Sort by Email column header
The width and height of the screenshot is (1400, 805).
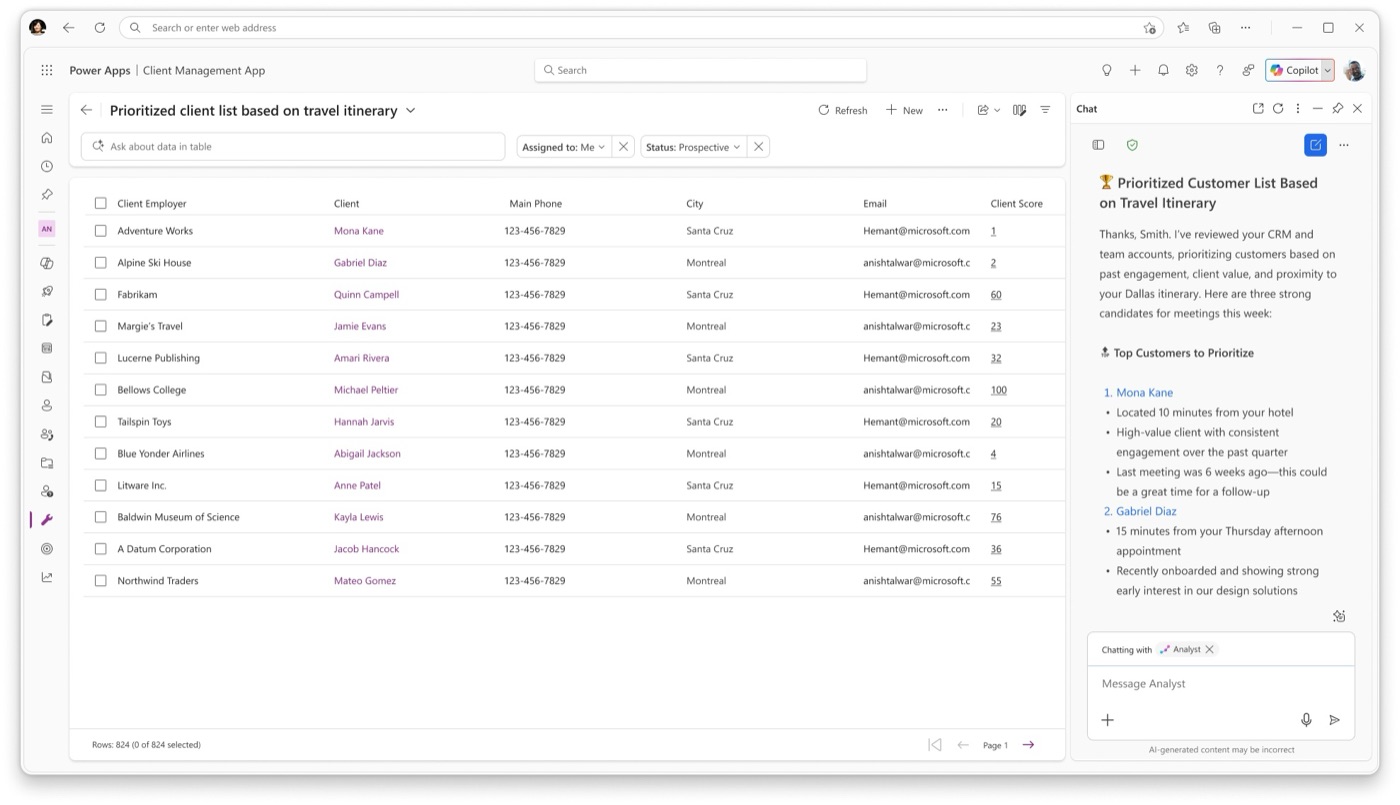[x=875, y=203]
